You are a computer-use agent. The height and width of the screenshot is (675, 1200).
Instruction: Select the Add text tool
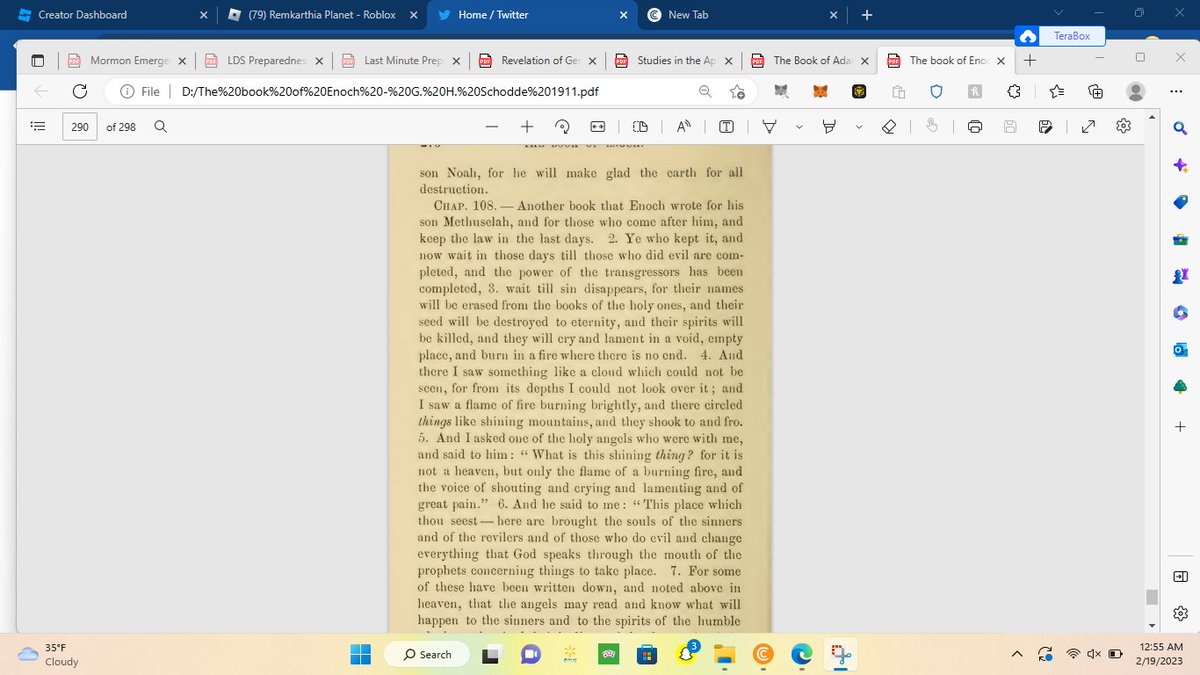click(727, 127)
